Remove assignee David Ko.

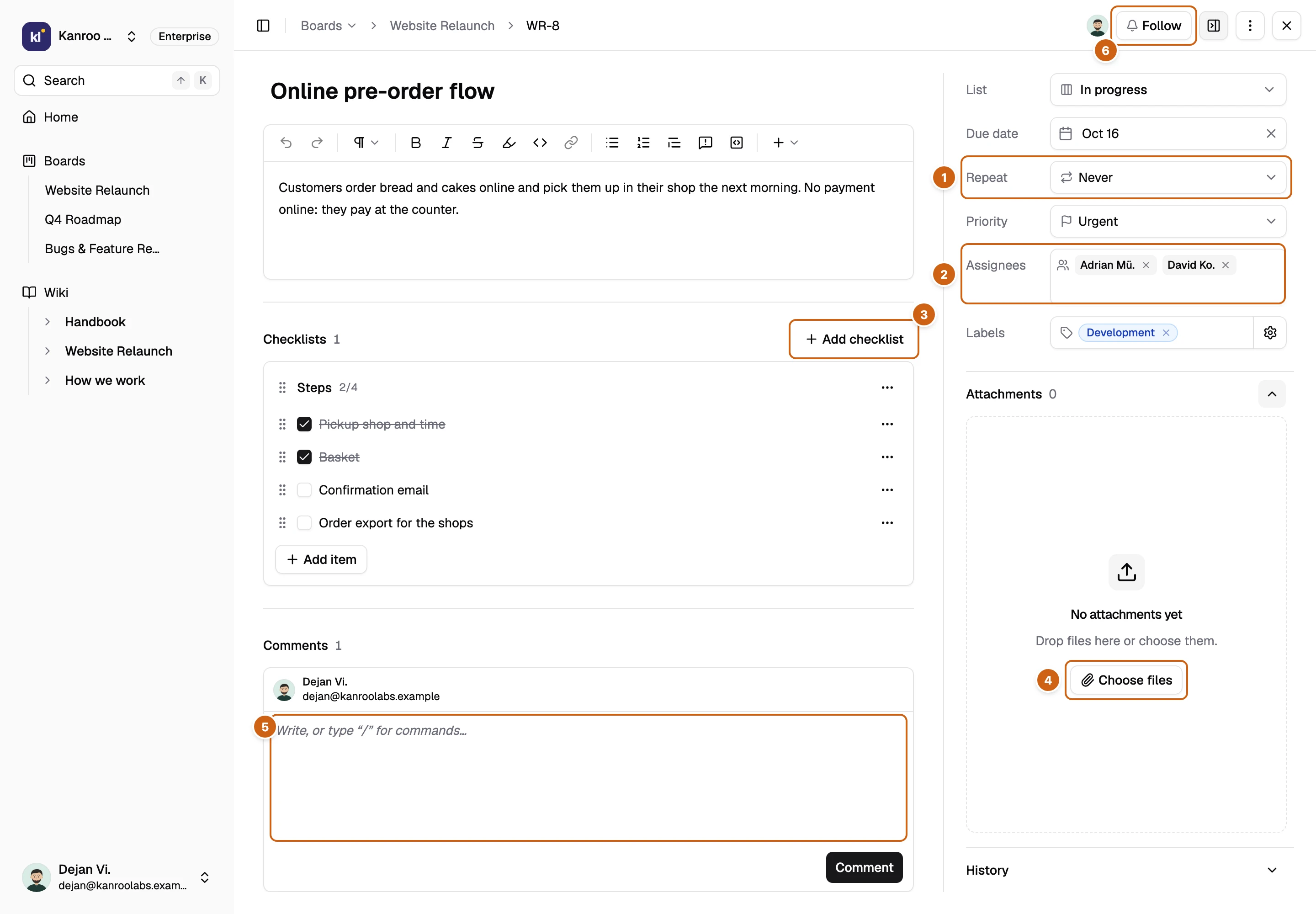[1226, 265]
